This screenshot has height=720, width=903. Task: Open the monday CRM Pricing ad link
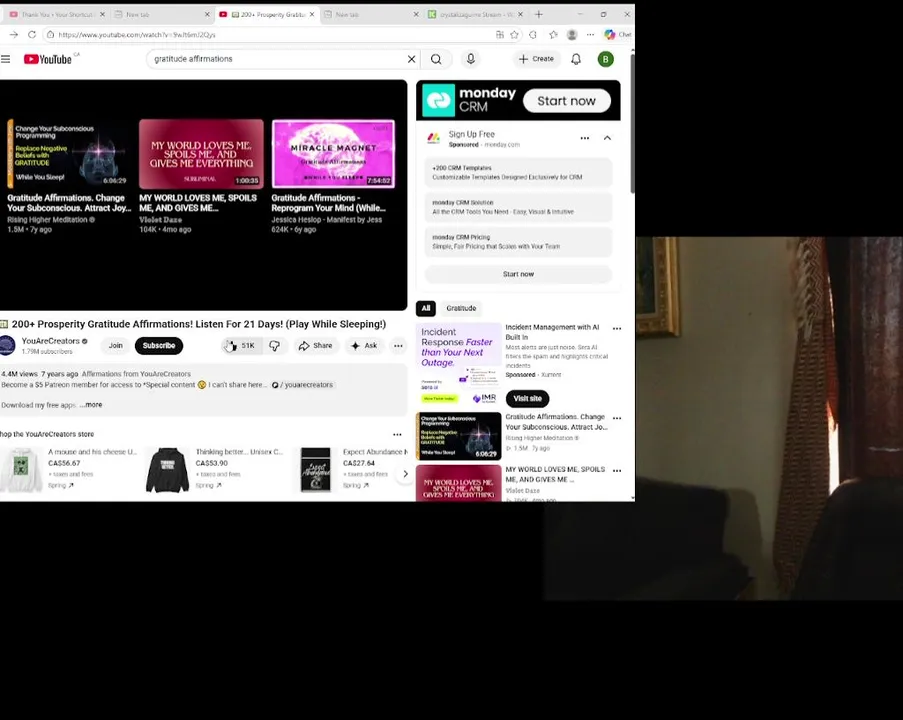coord(518,242)
